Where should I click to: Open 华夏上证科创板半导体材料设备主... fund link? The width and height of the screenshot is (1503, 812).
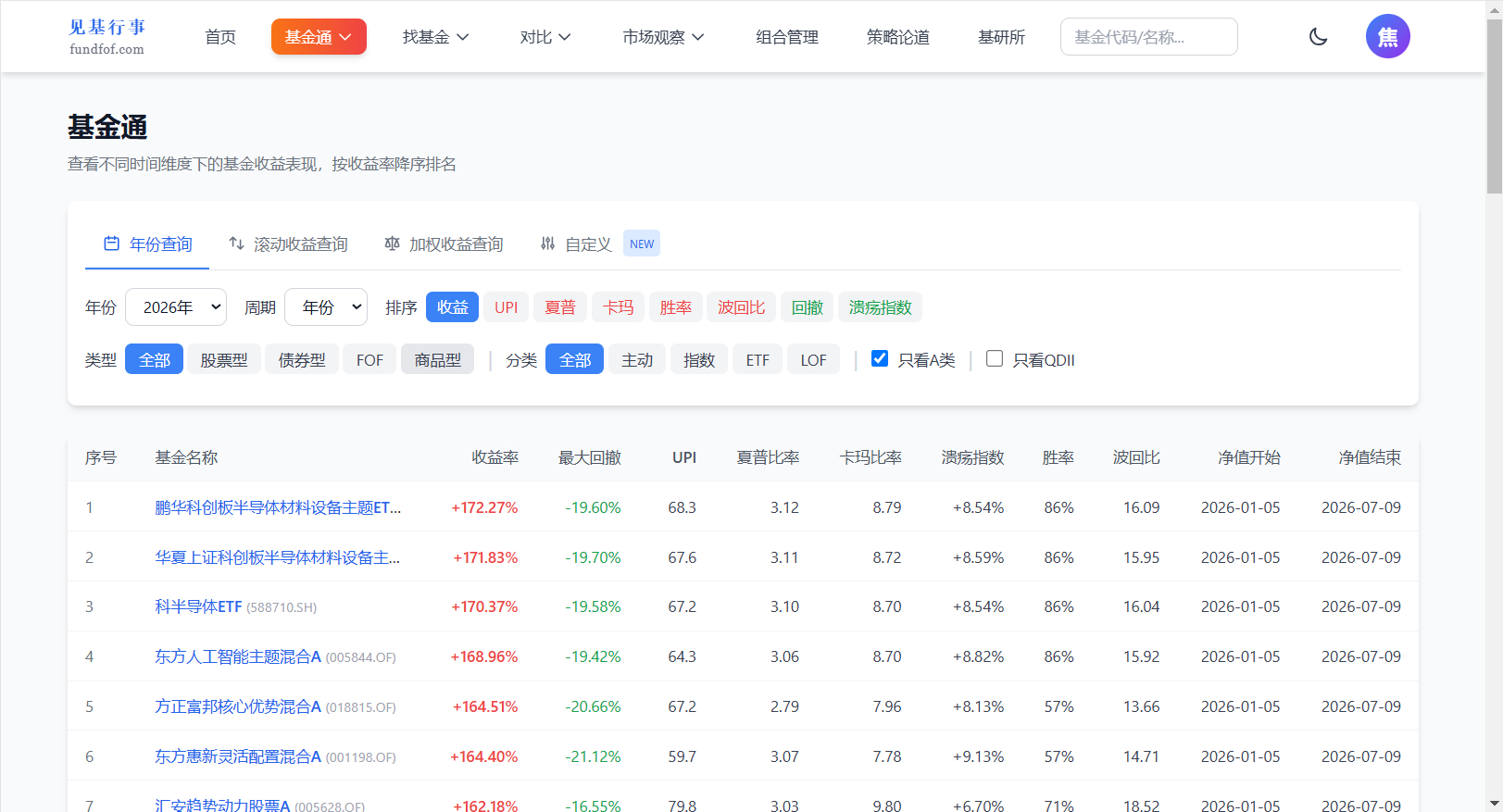click(x=277, y=557)
